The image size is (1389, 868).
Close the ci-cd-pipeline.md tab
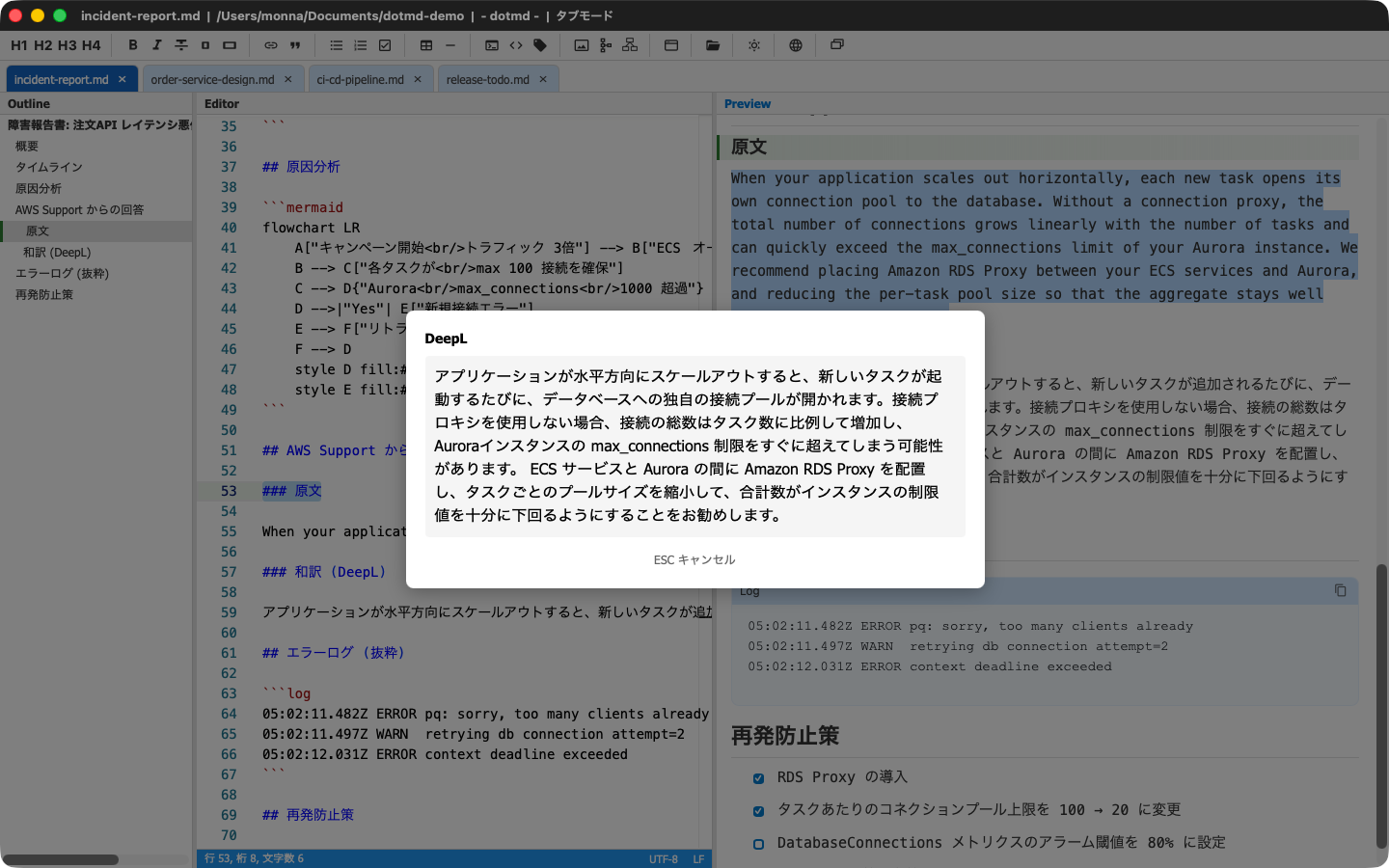point(418,79)
